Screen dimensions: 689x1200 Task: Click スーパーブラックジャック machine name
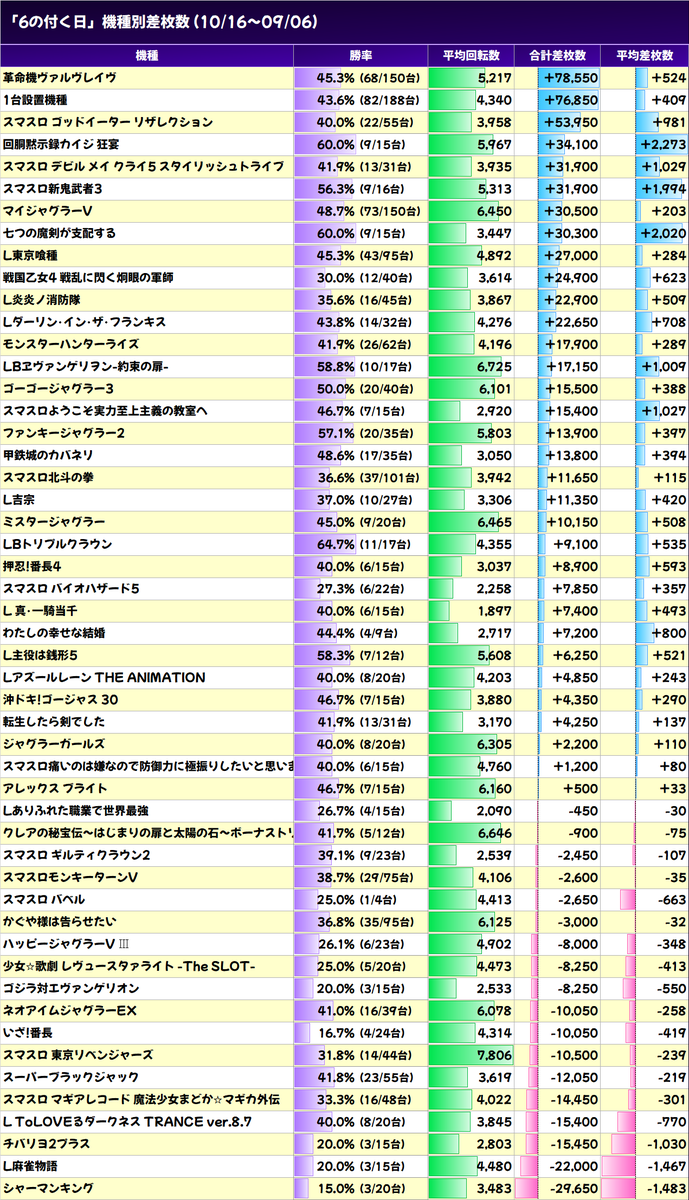(71, 1077)
